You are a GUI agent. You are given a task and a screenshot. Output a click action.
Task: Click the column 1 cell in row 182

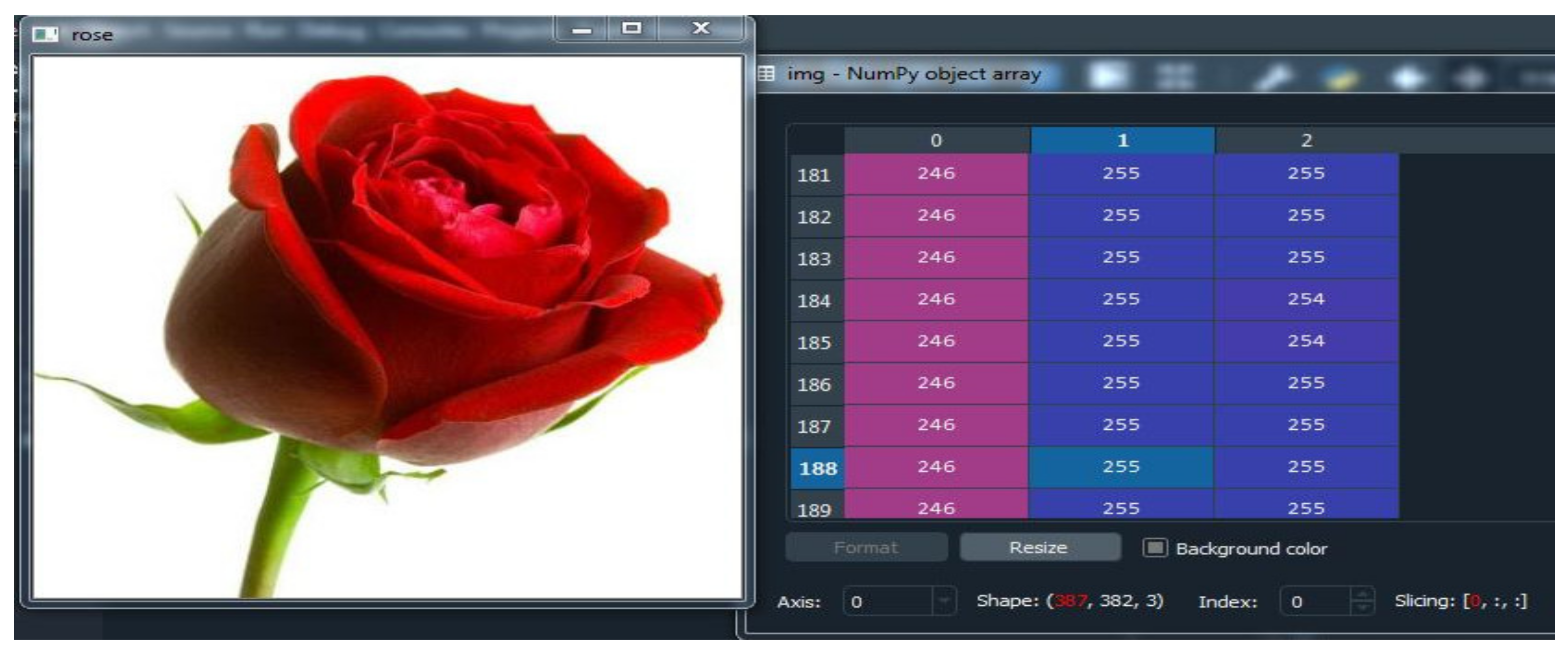point(1121,216)
